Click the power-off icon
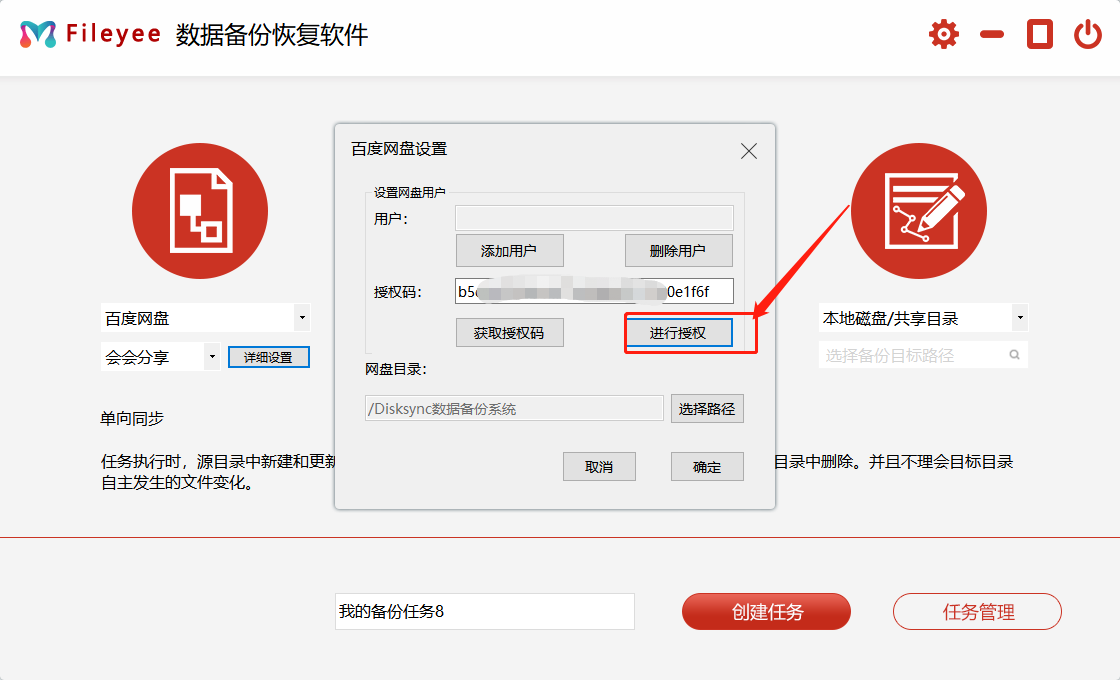The image size is (1120, 680). [1089, 33]
